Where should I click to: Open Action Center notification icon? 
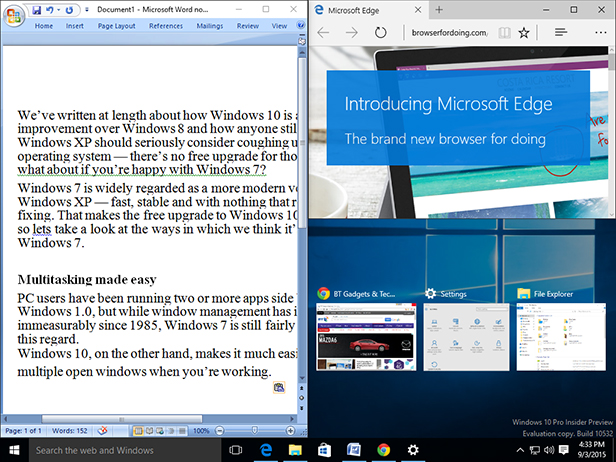(564, 450)
